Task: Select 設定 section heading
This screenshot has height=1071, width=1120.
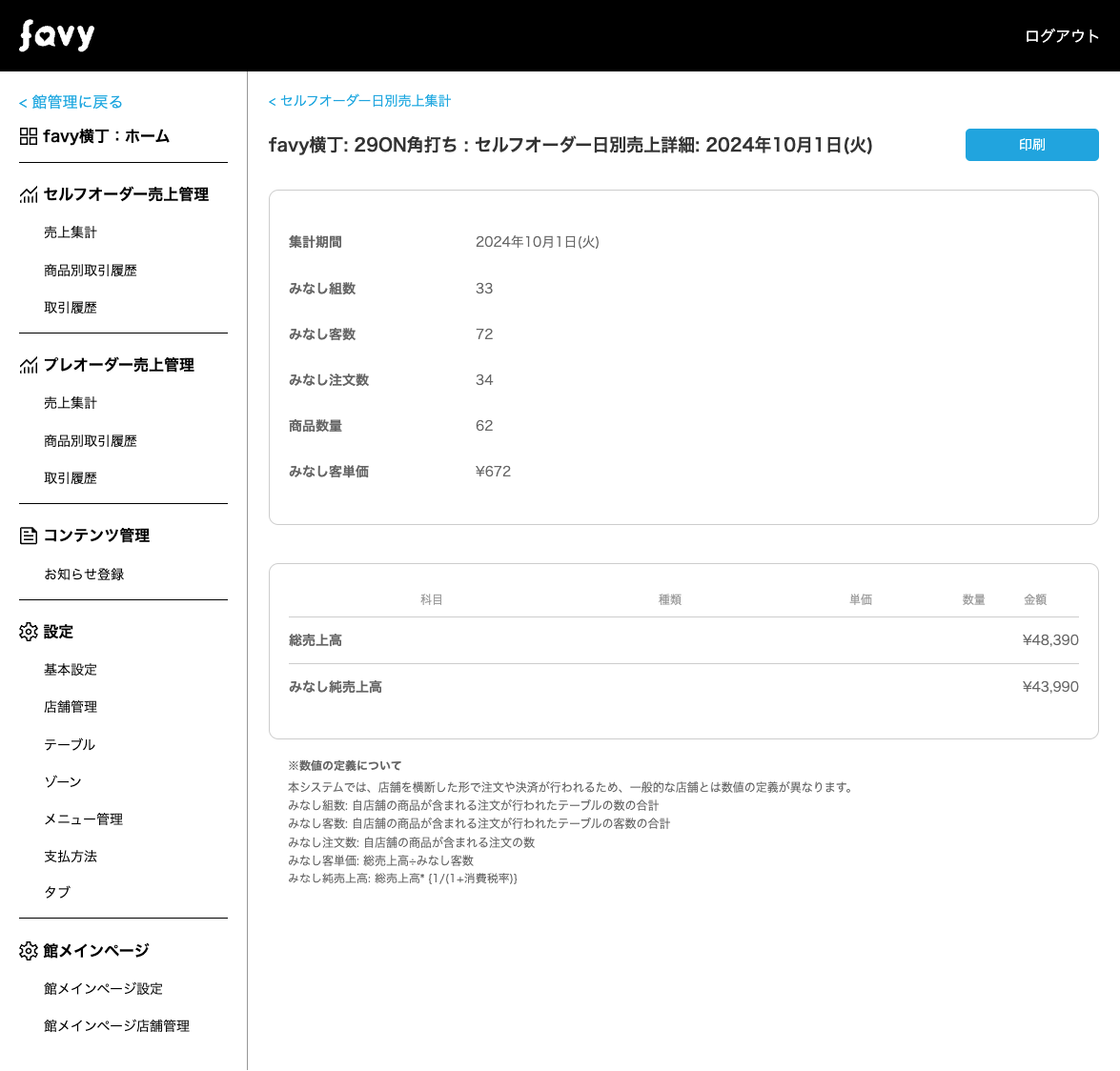Action: [x=58, y=632]
